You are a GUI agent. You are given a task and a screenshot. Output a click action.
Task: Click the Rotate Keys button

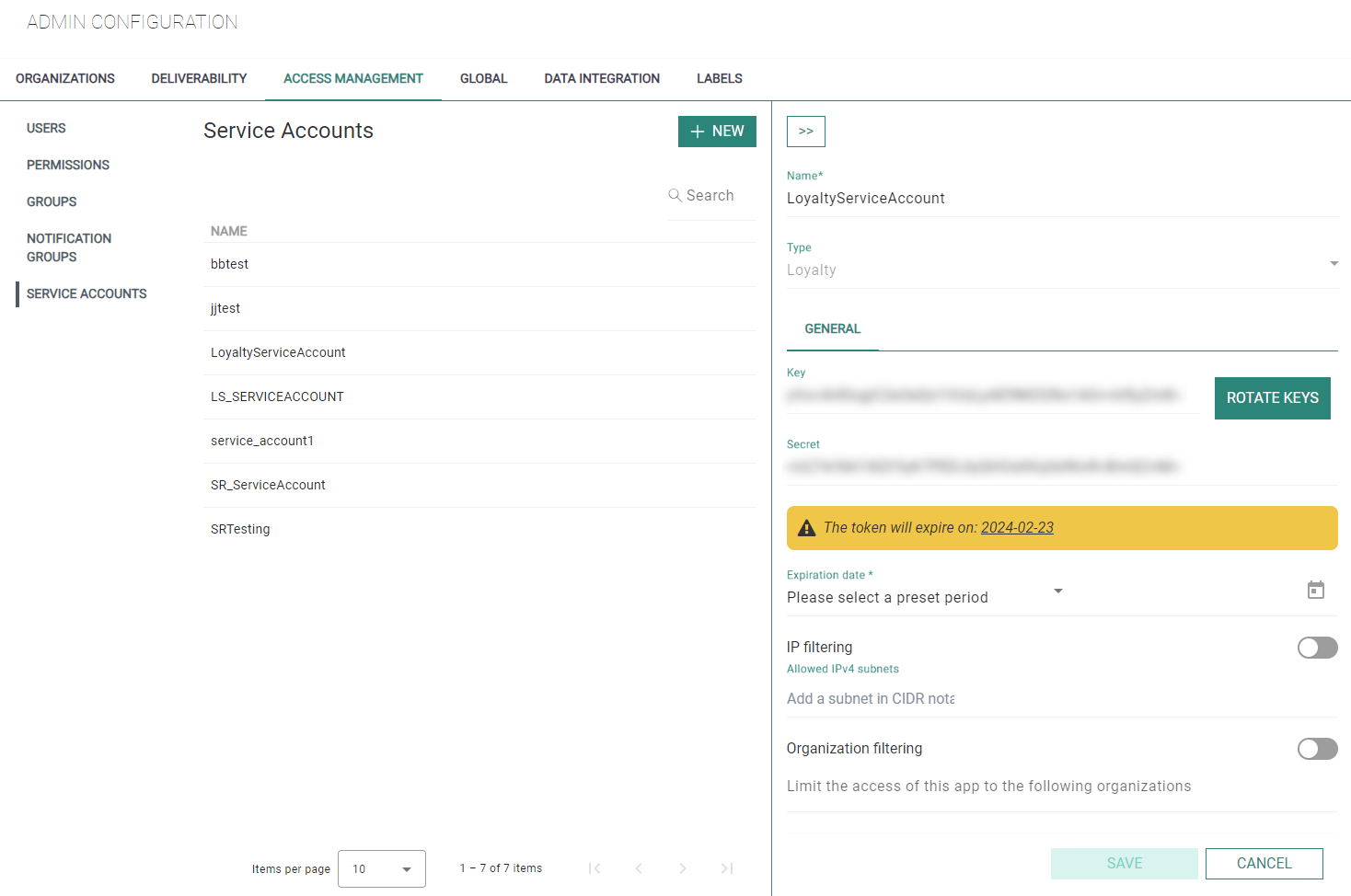click(1272, 398)
